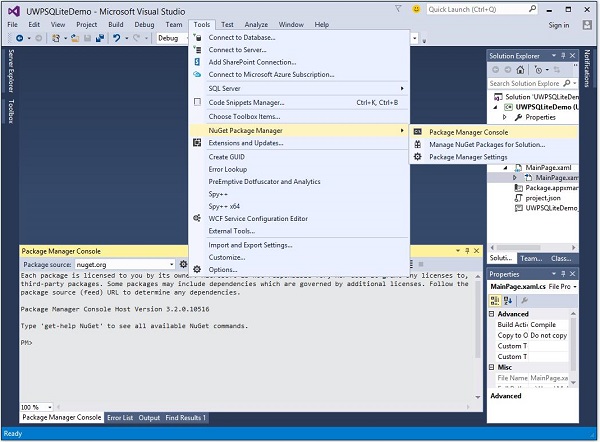Open Package Manager Console settings gear
The image size is (600, 442).
183,264
